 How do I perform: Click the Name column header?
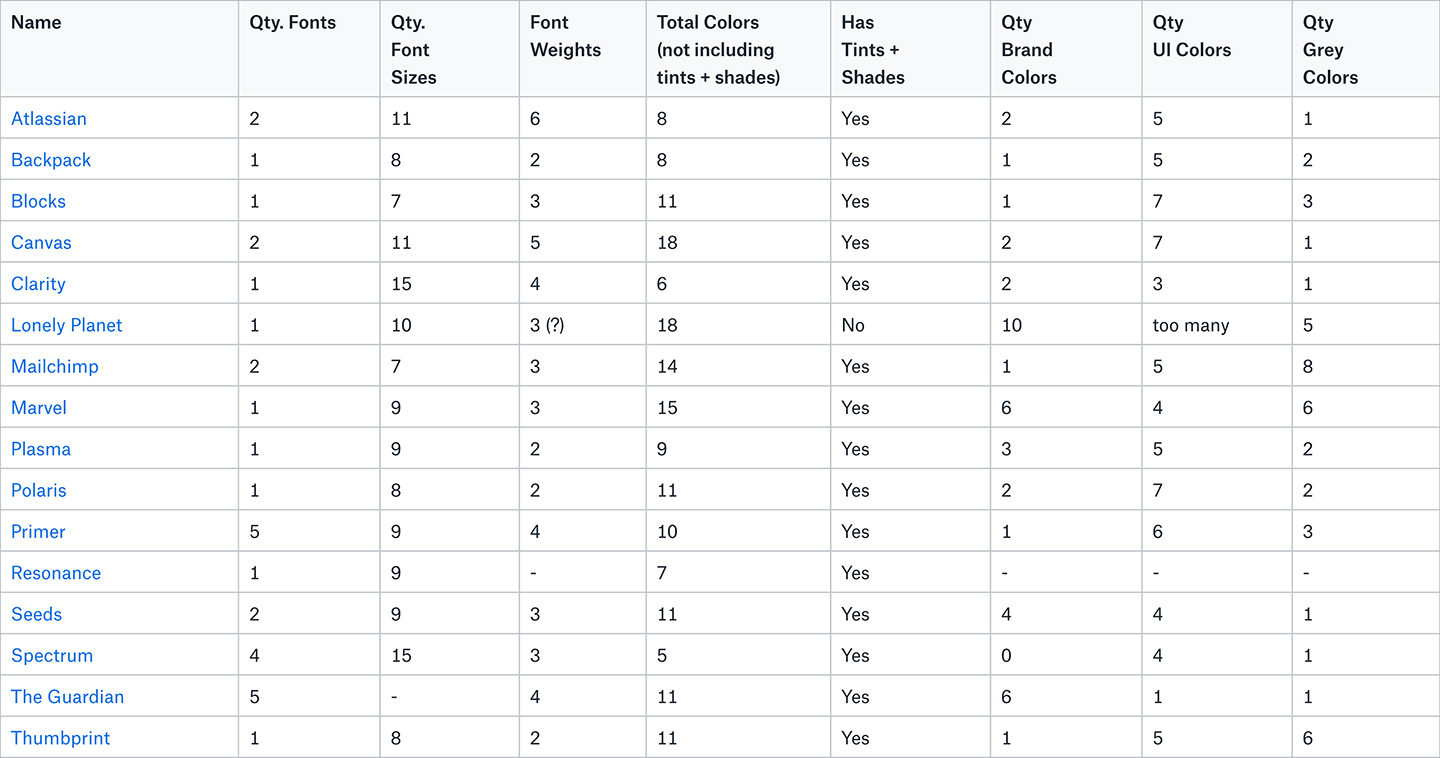click(x=36, y=22)
